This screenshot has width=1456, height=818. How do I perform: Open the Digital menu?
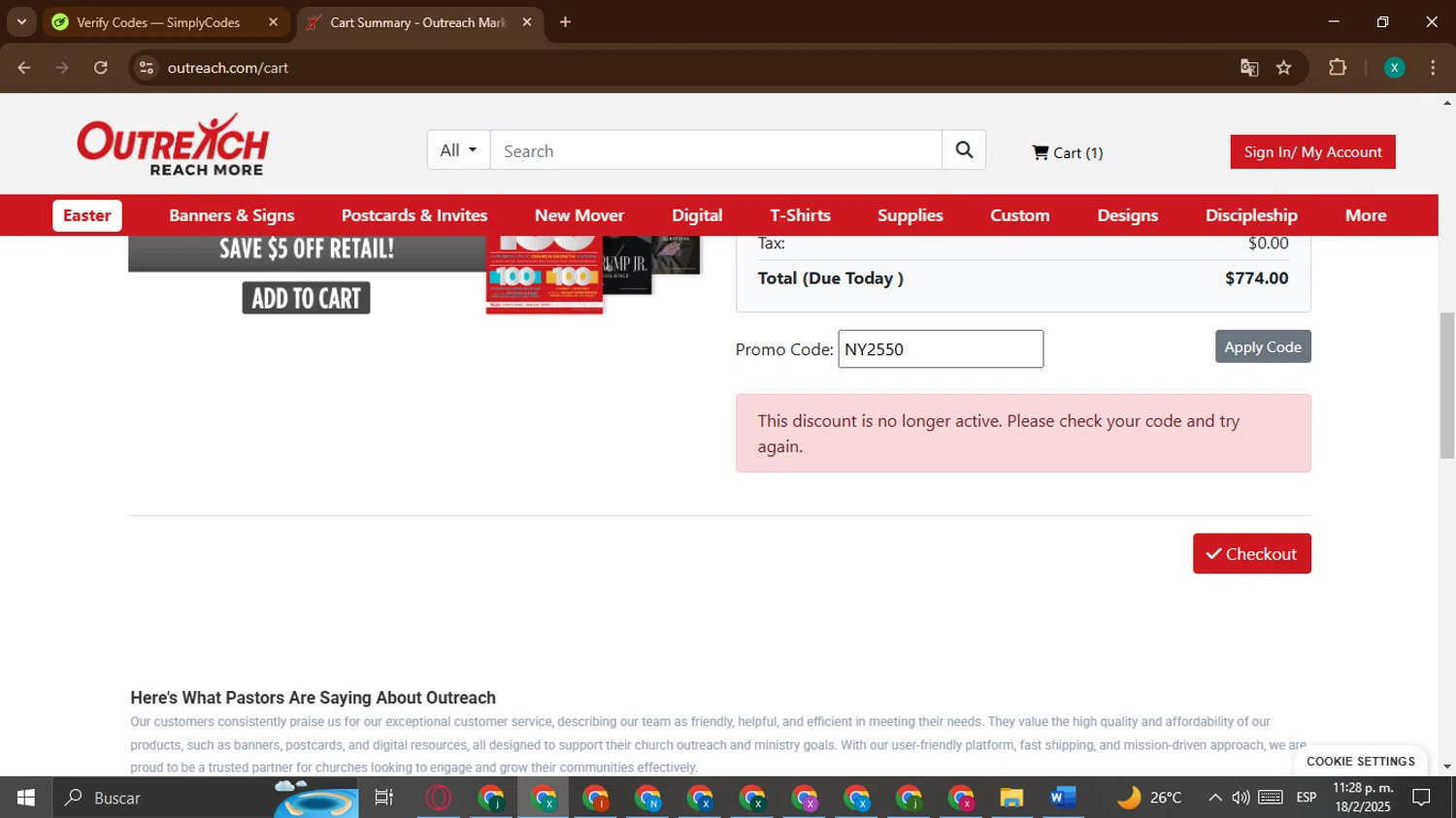[x=697, y=215]
